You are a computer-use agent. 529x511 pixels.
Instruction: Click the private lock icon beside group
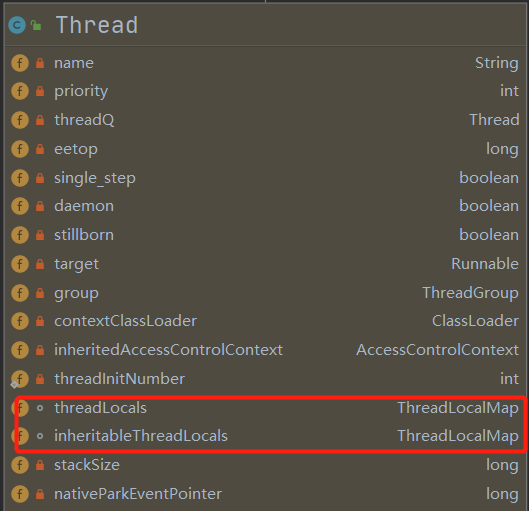(40, 293)
